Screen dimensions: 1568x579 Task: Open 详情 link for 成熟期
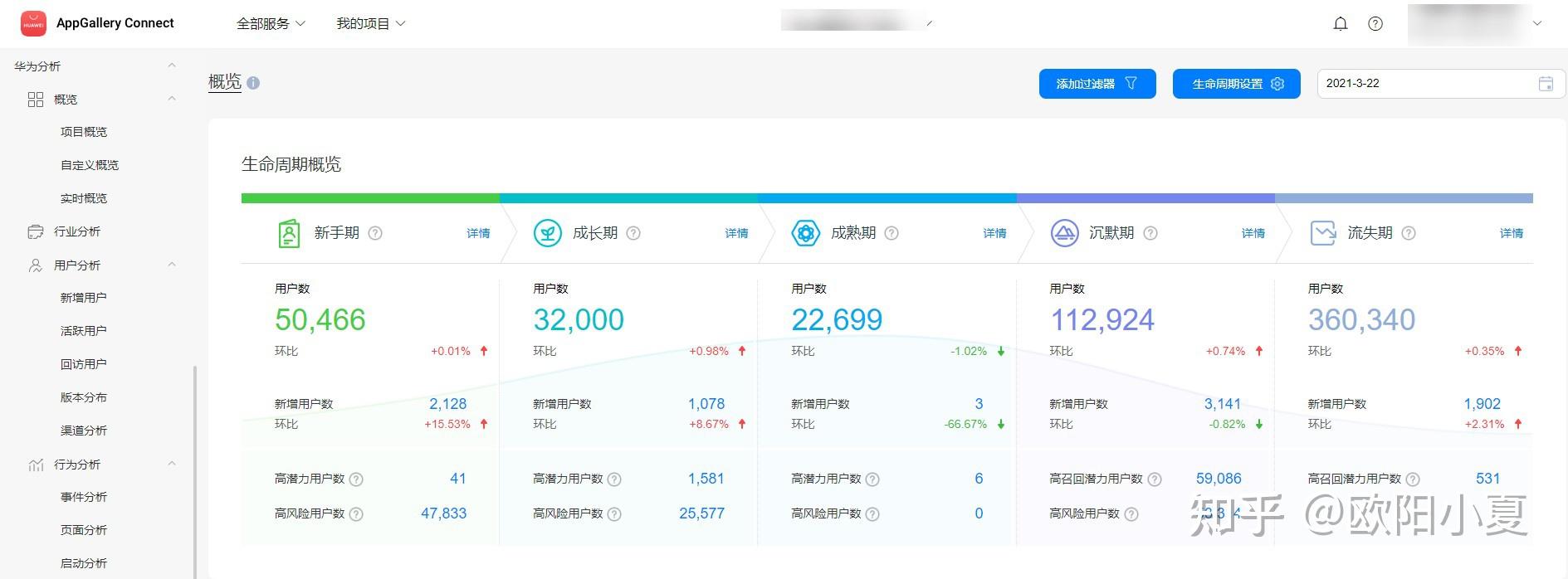(994, 233)
